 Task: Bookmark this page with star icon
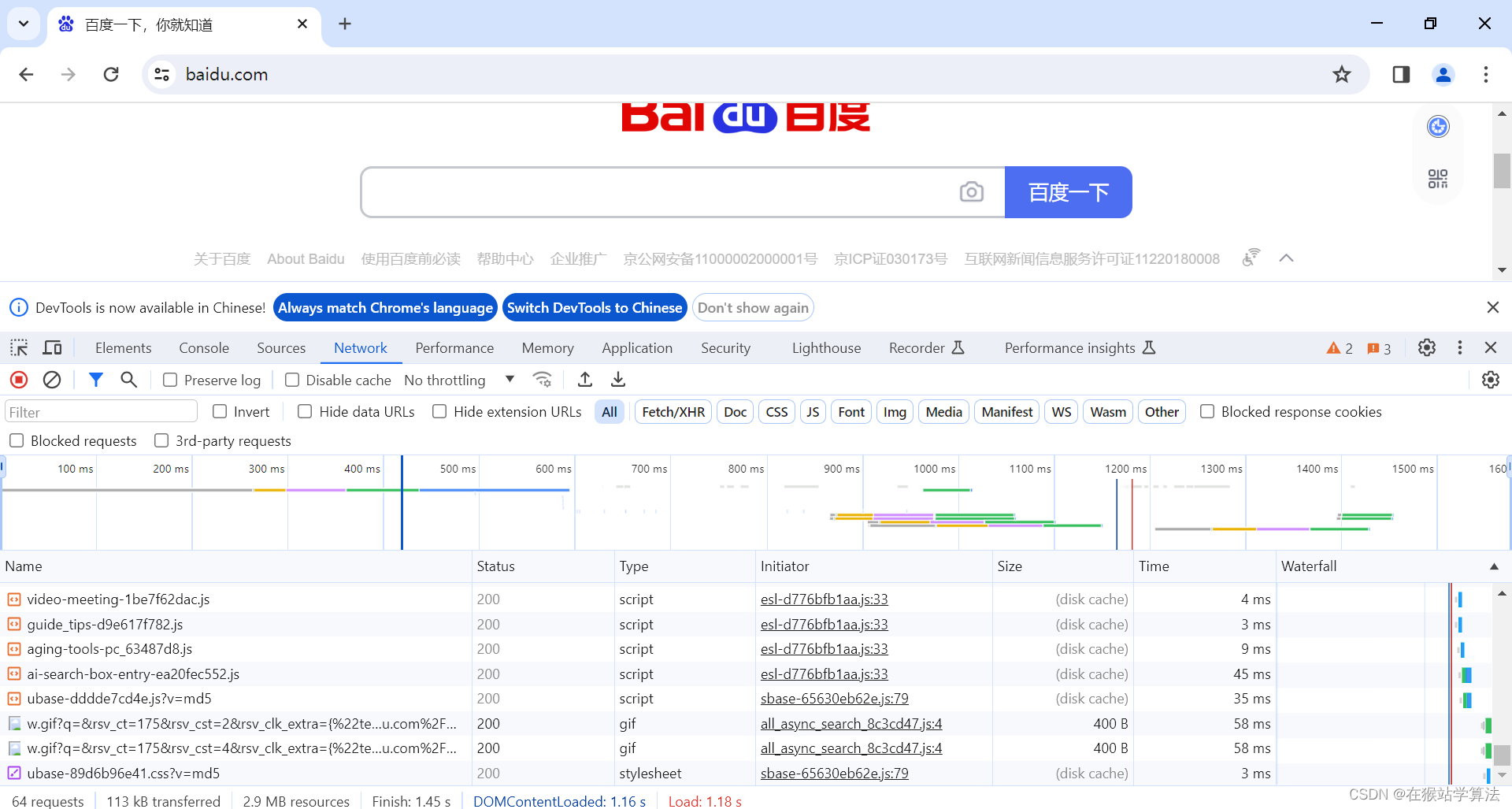tap(1342, 75)
